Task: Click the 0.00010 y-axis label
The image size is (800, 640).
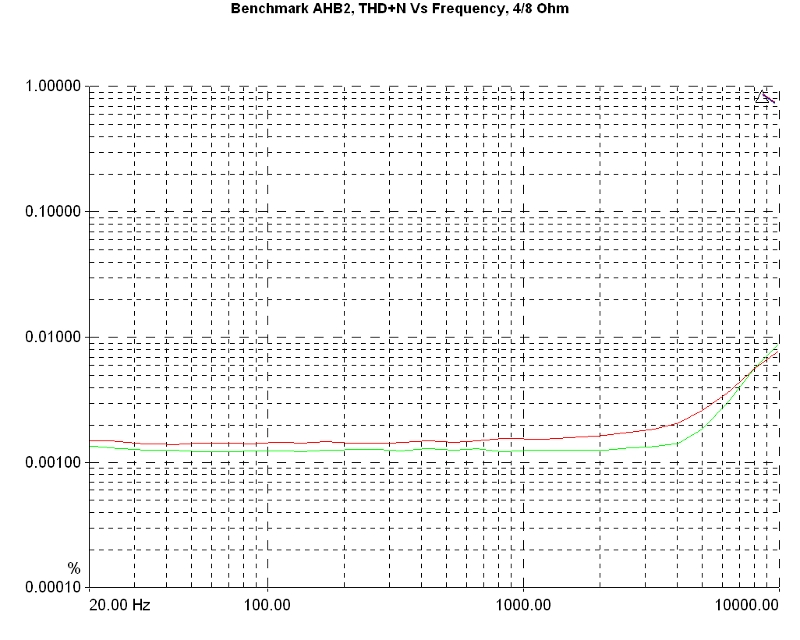Action: pyautogui.click(x=53, y=587)
